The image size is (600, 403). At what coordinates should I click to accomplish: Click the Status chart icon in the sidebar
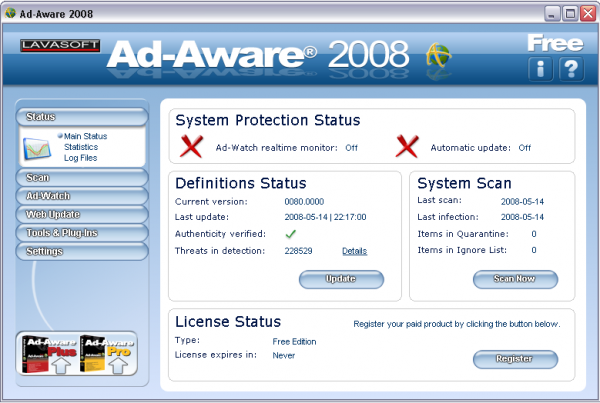pyautogui.click(x=37, y=148)
